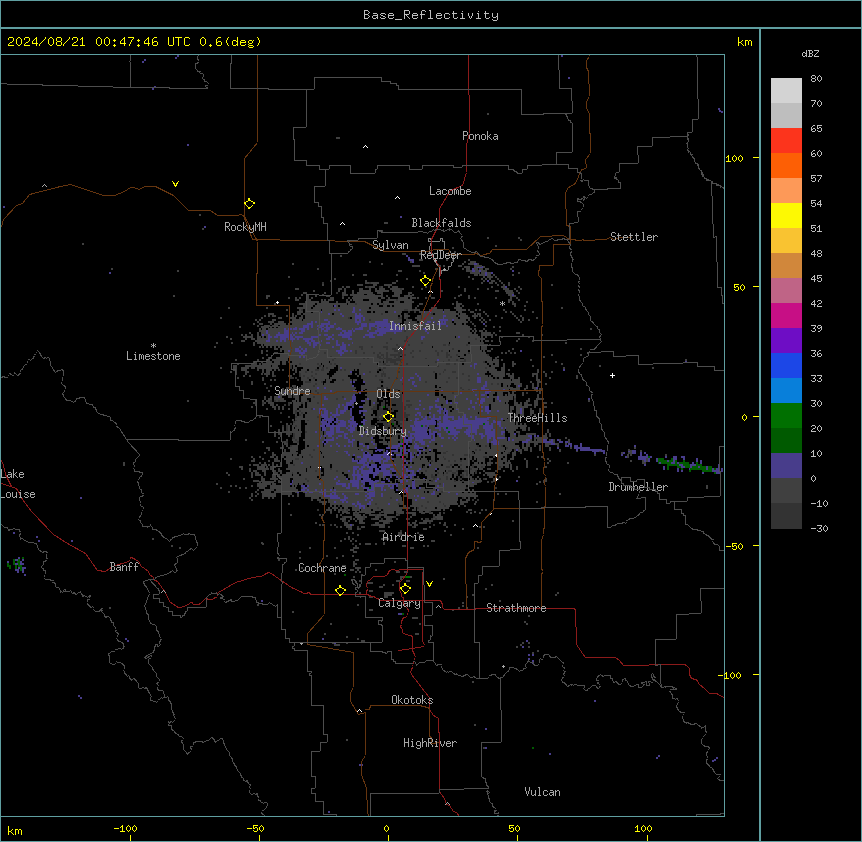The width and height of the screenshot is (862, 842).
Task: Click the RockyMH label
Action: point(245,227)
